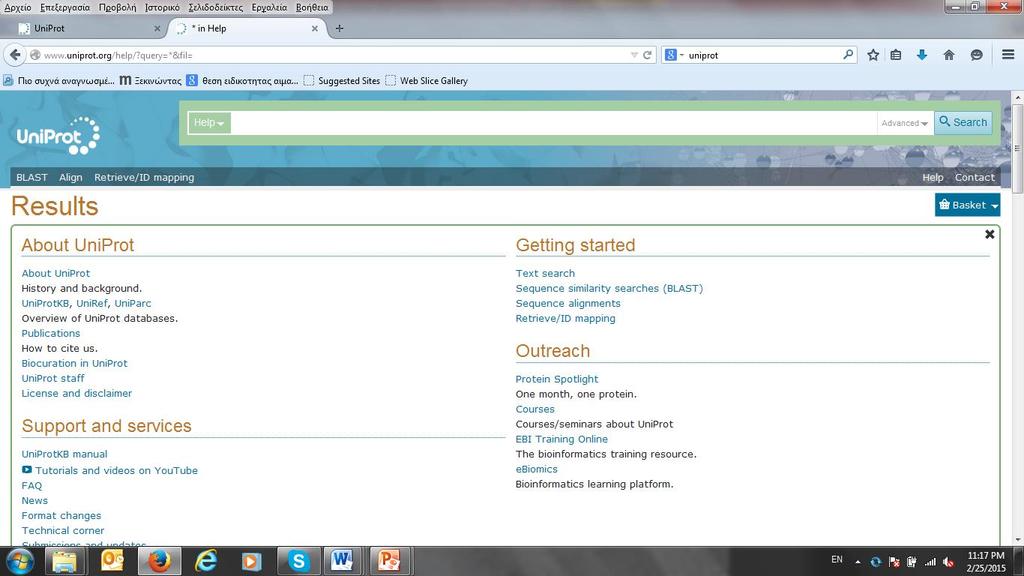Click the Firefox back arrow button
The width and height of the screenshot is (1024, 576).
pos(15,55)
